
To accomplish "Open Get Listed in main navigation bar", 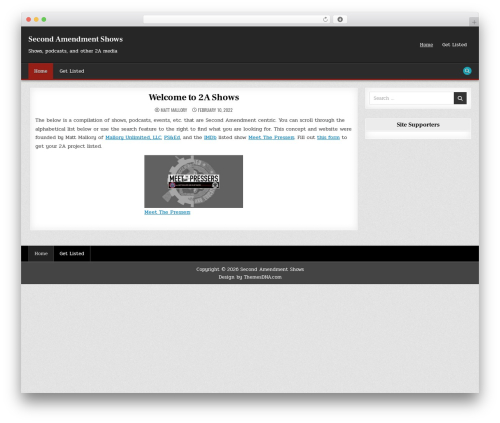I will pos(72,71).
